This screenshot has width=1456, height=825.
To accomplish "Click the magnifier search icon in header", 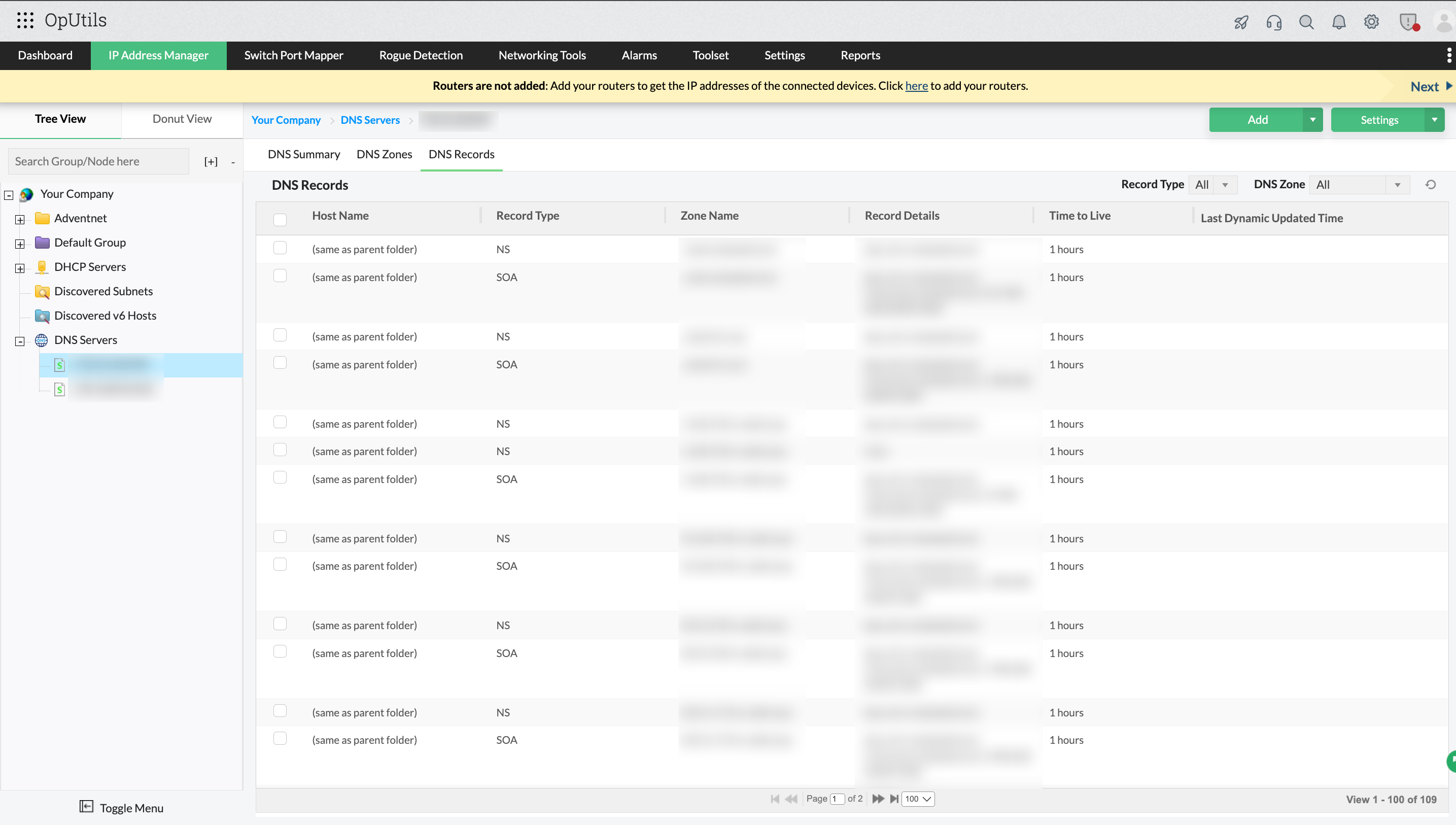I will (1306, 22).
